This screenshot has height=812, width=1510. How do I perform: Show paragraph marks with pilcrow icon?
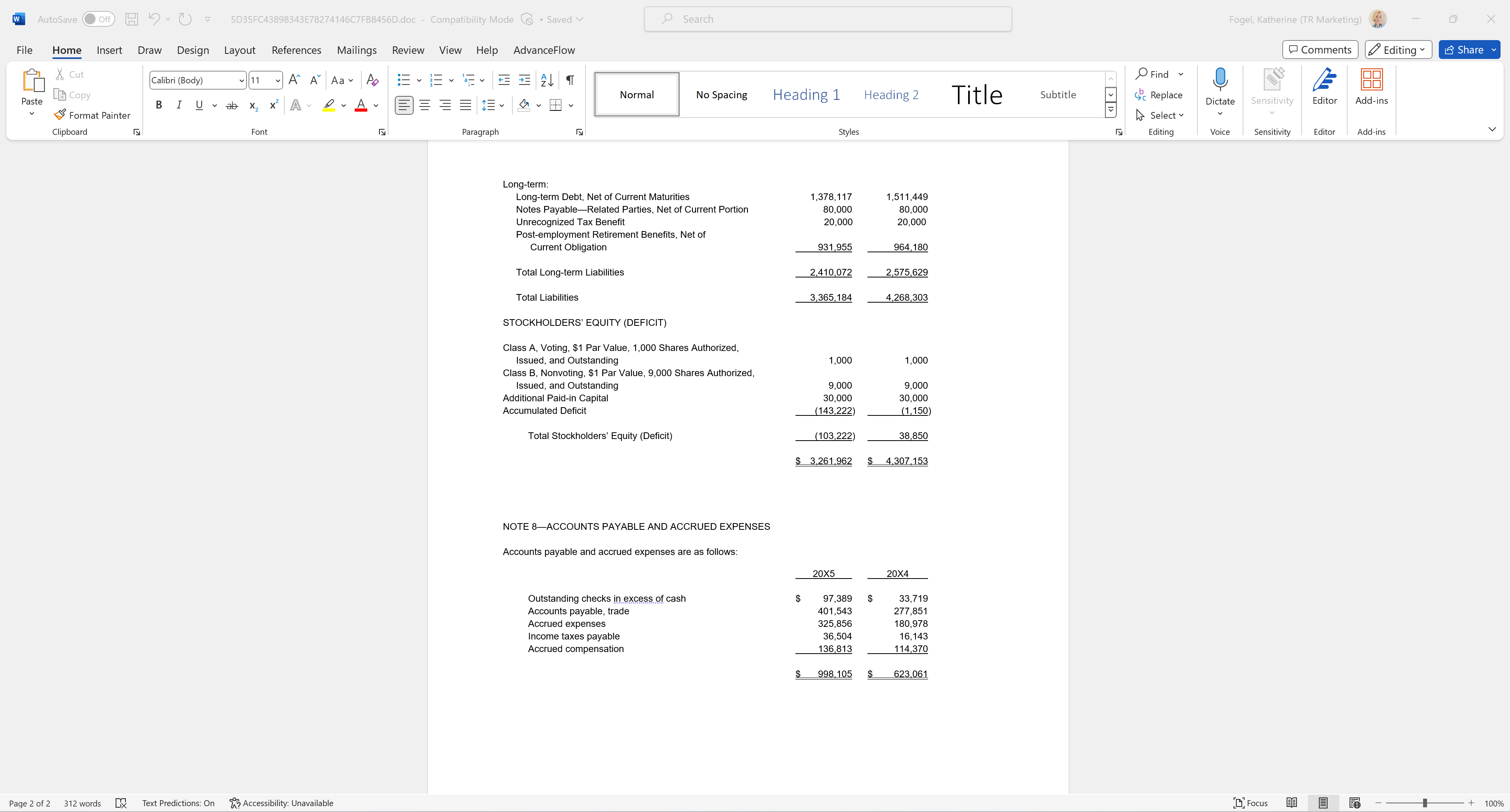tap(570, 80)
